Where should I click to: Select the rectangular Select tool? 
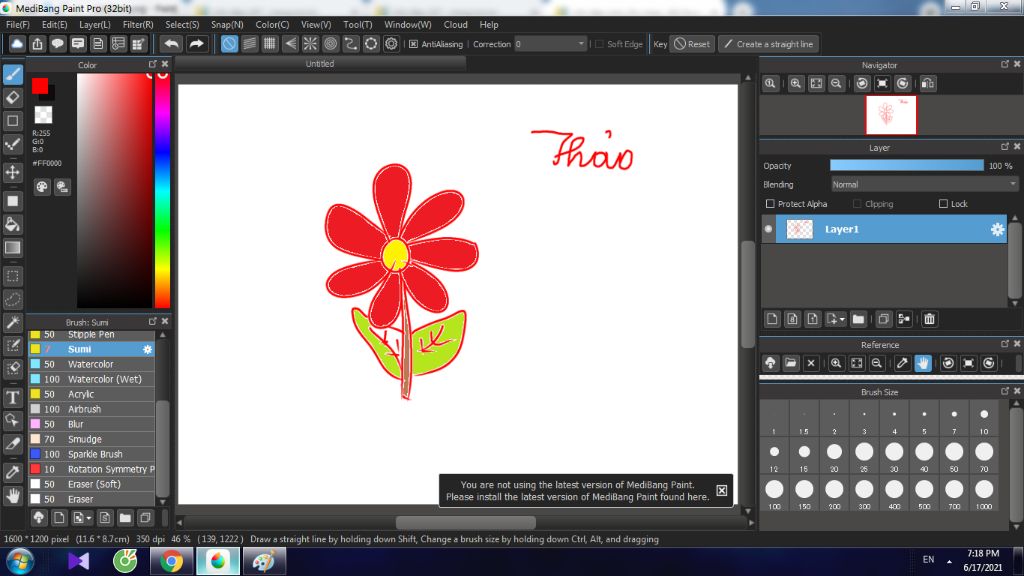[x=12, y=276]
